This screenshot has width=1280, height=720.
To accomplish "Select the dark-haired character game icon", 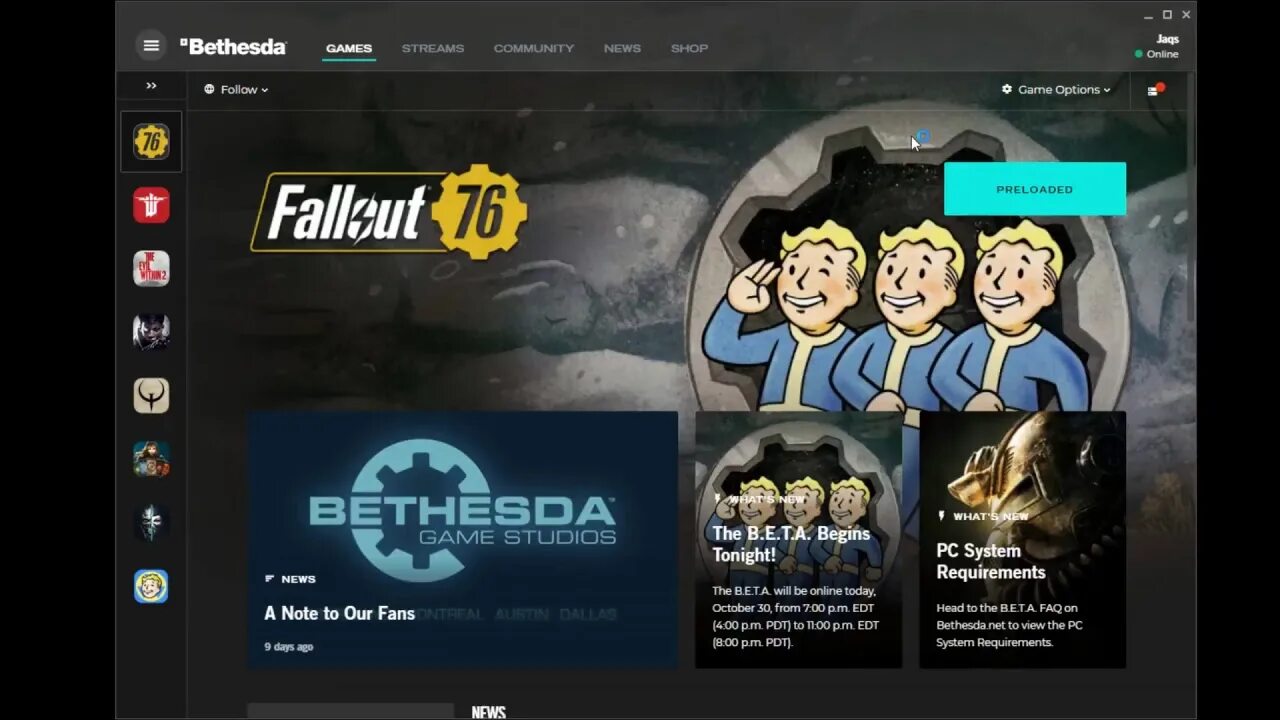I will pyautogui.click(x=151, y=332).
